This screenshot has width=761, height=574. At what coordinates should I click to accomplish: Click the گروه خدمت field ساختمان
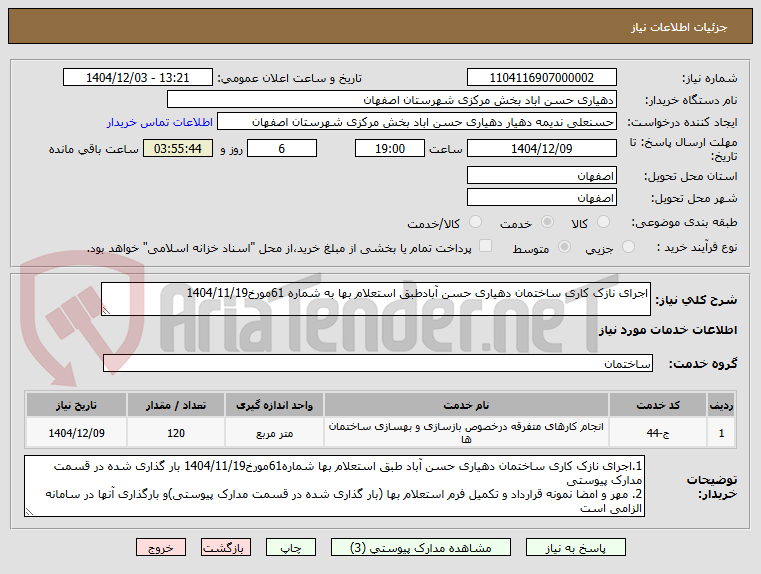pos(378,363)
